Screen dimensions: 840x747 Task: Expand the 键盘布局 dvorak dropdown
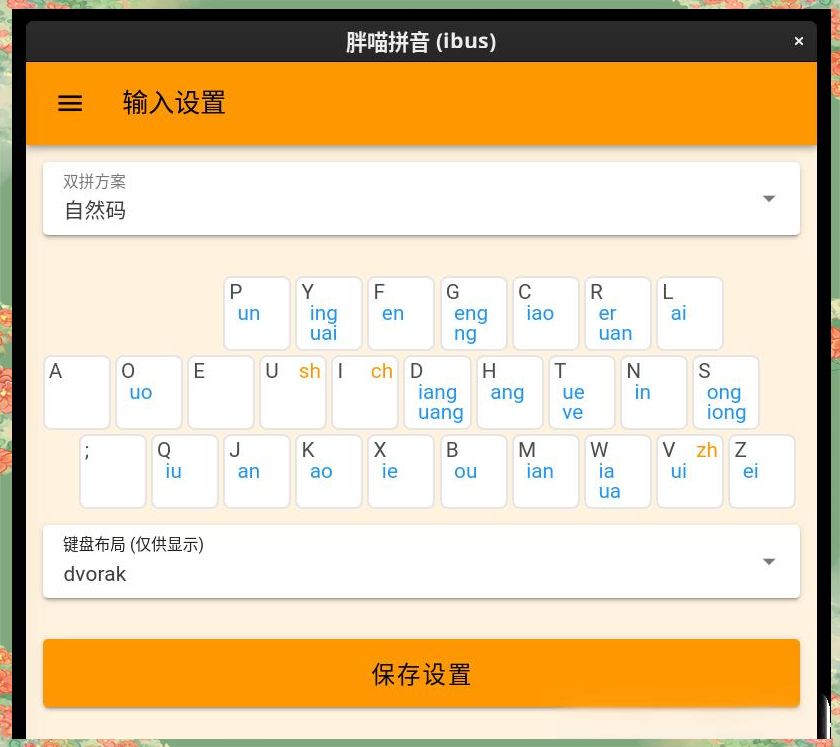(x=421, y=562)
